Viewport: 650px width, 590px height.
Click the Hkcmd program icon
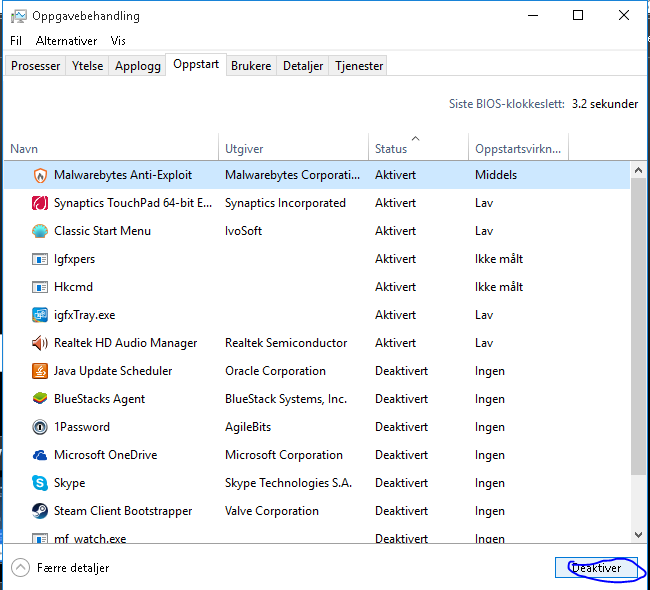(40, 287)
